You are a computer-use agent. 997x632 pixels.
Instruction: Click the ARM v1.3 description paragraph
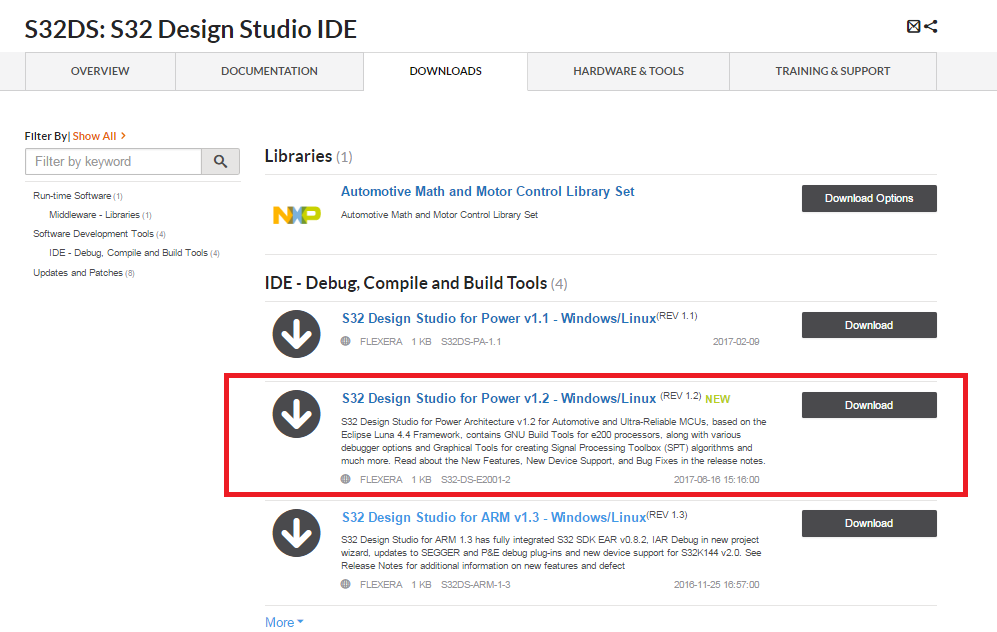click(551, 553)
